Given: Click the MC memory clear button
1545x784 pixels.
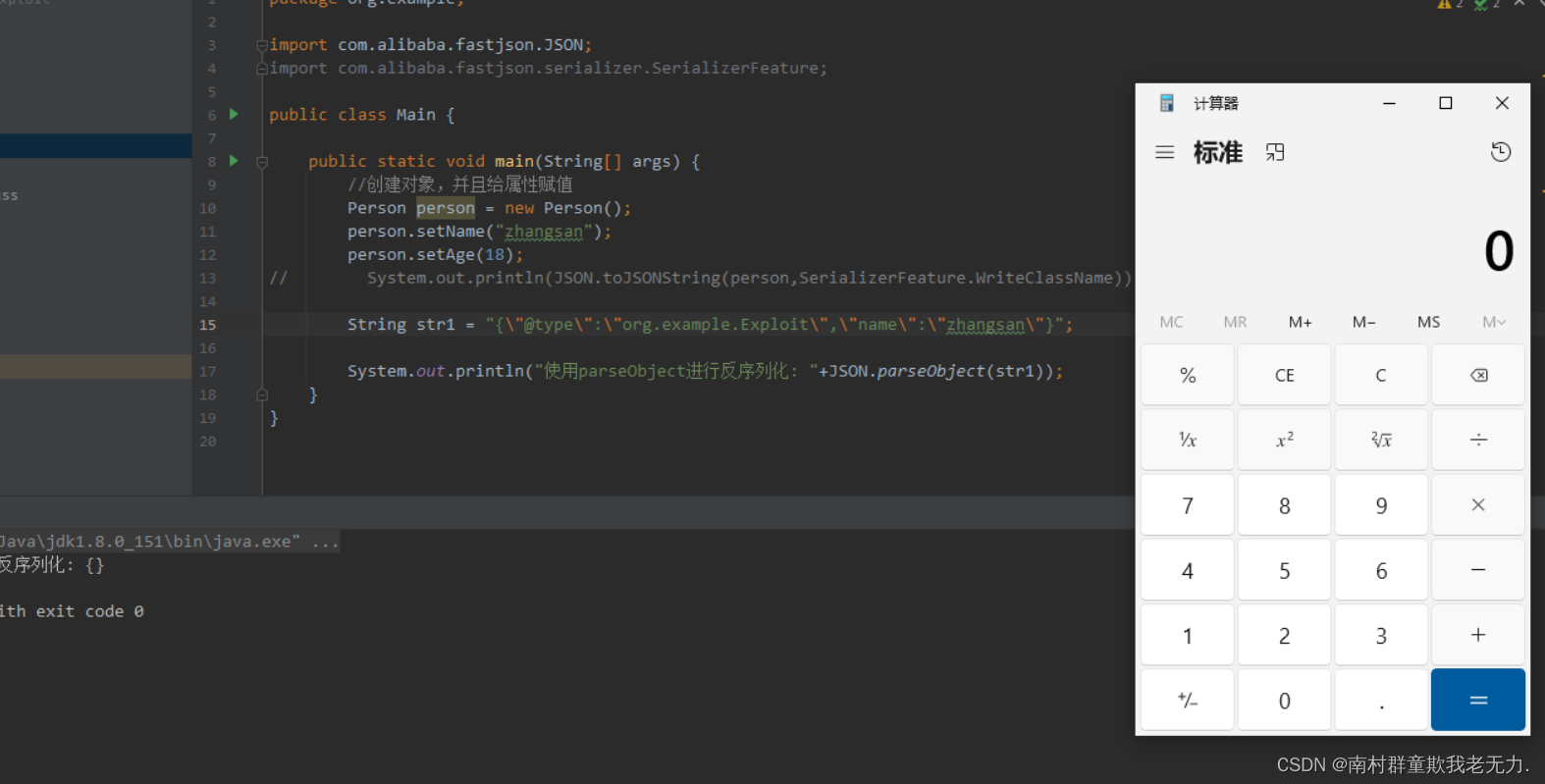Looking at the screenshot, I should pos(1171,322).
